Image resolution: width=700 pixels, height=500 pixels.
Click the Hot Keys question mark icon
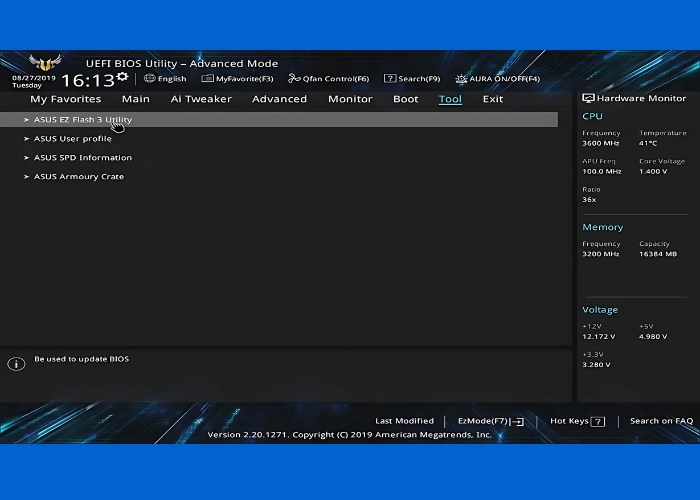(597, 422)
